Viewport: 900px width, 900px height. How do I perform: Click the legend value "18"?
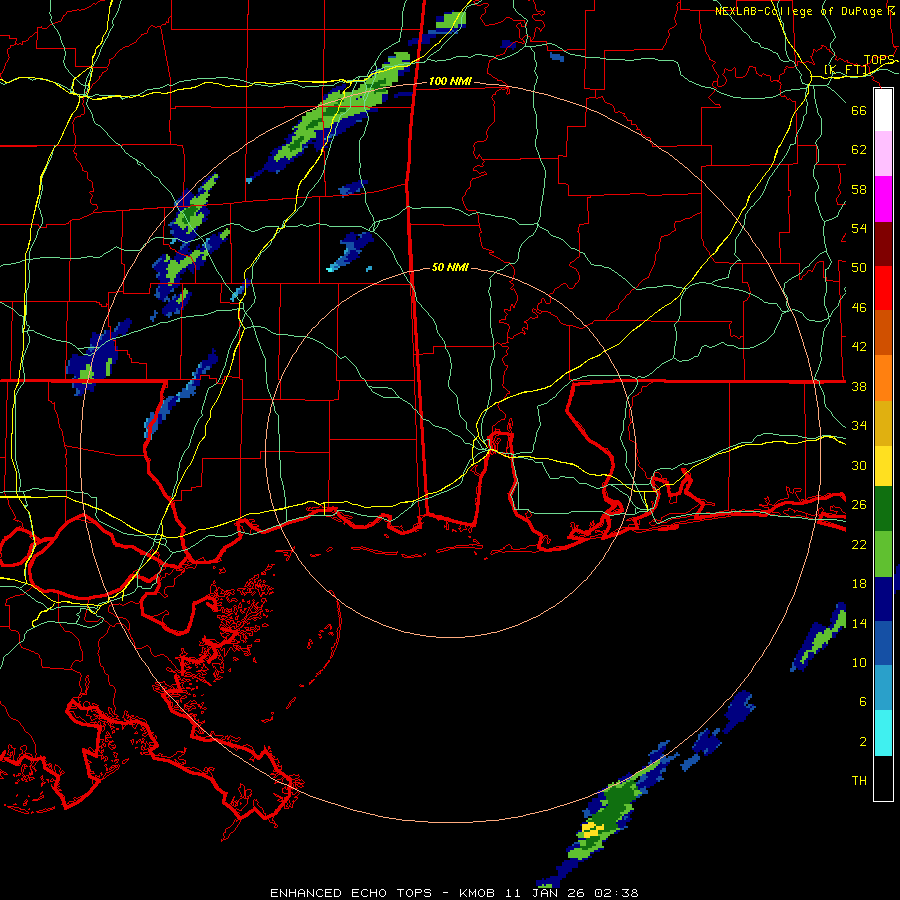859,584
